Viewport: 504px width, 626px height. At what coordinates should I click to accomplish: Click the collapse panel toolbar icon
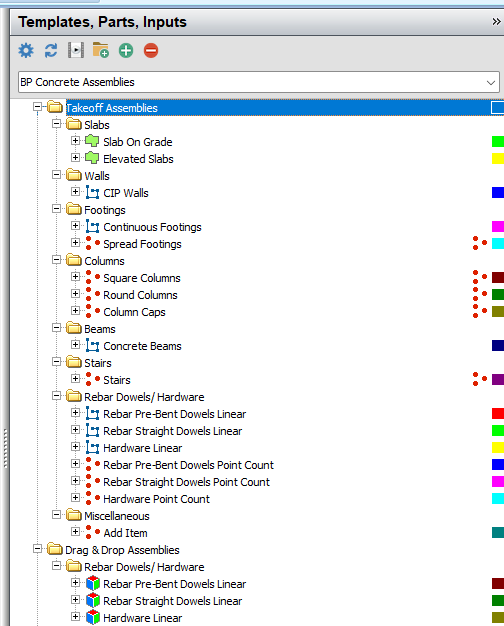76,50
